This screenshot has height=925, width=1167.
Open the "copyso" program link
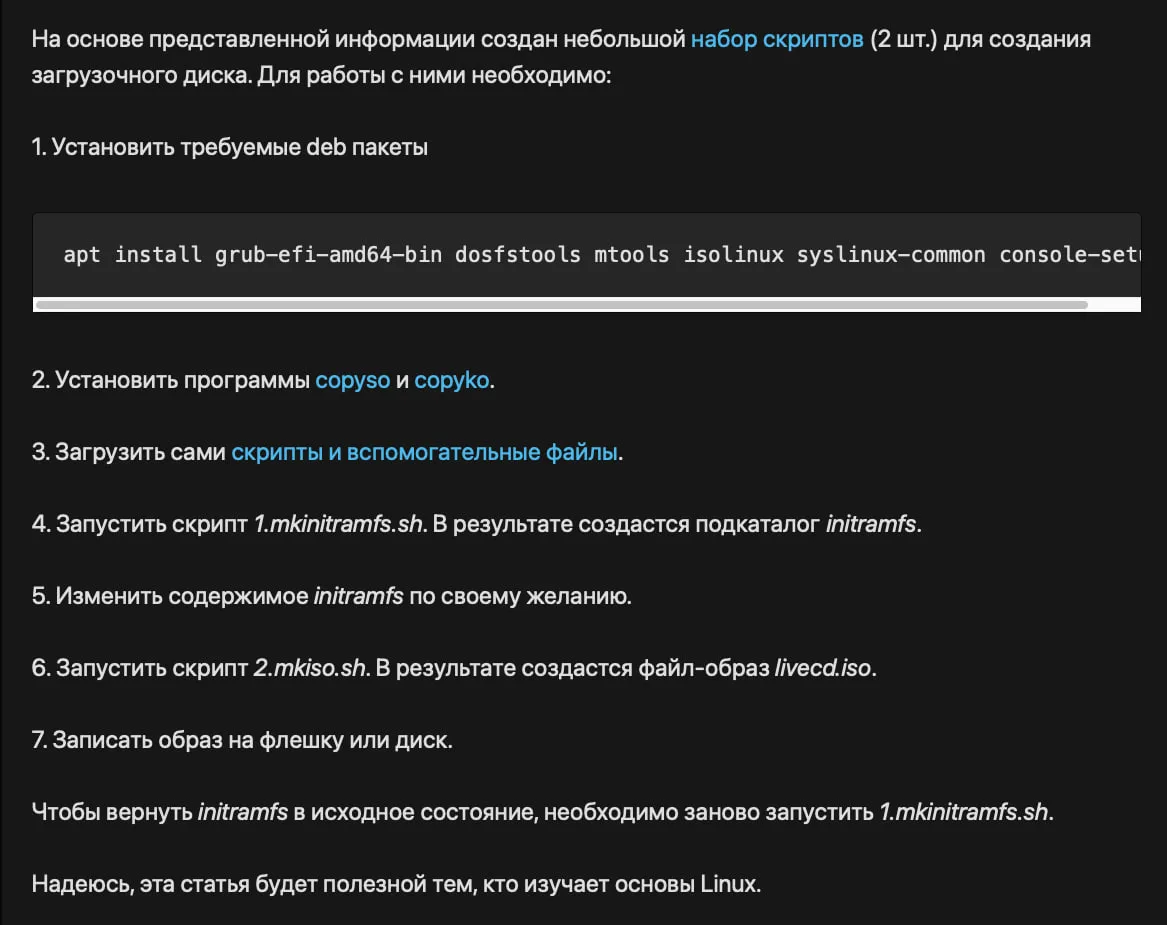coord(352,380)
